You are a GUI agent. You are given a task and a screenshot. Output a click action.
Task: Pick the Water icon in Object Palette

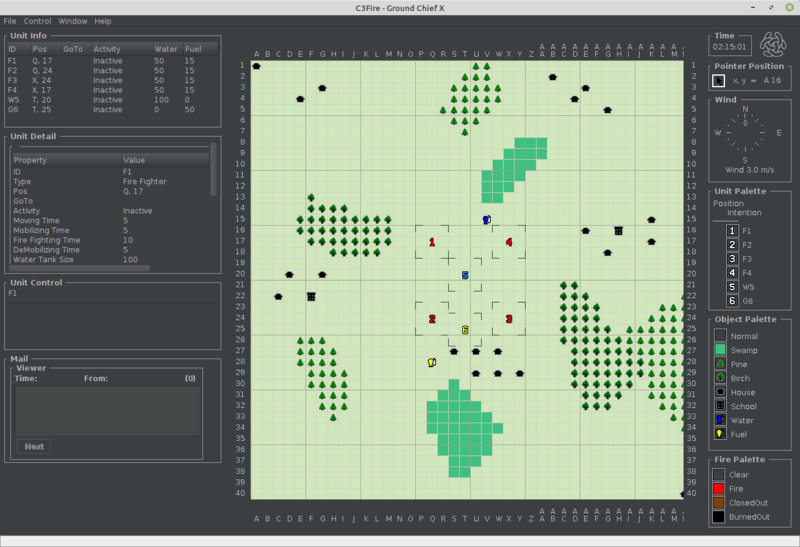[x=720, y=420]
